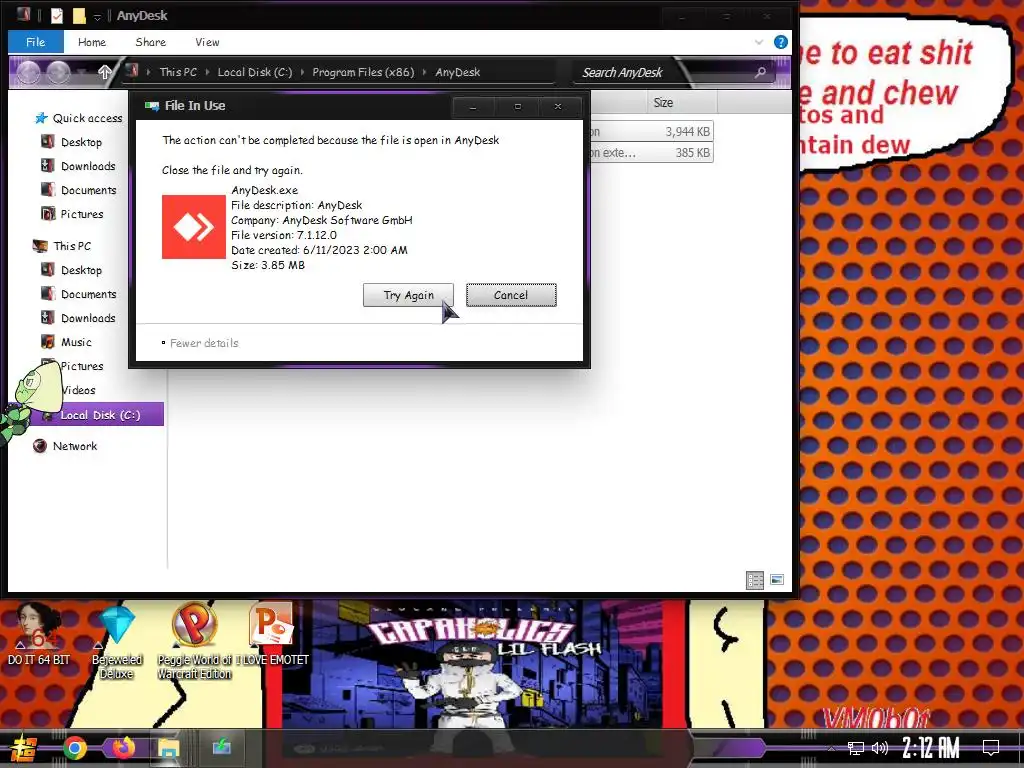The height and width of the screenshot is (768, 1024).
Task: Click Local Disk (C:) breadcrumb in address bar
Action: (255, 72)
